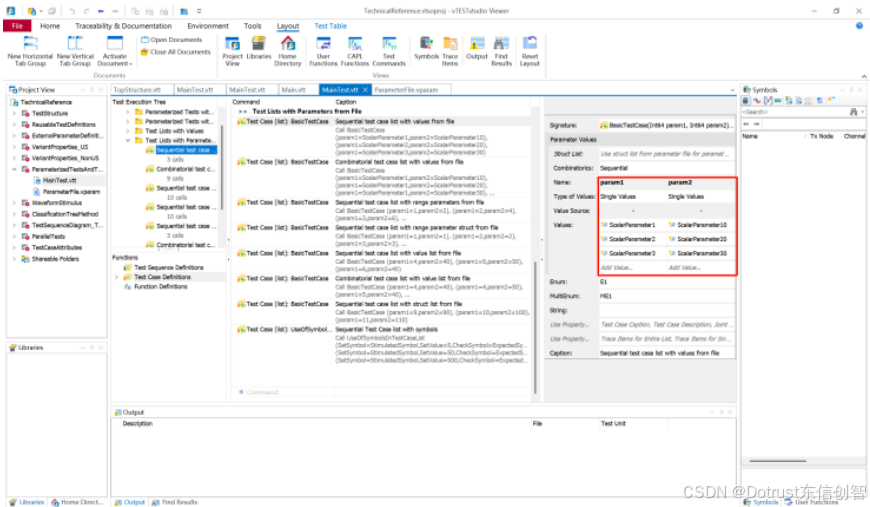Select highlighted Sequential test case tree item
The height and width of the screenshot is (507, 870).
click(186, 150)
